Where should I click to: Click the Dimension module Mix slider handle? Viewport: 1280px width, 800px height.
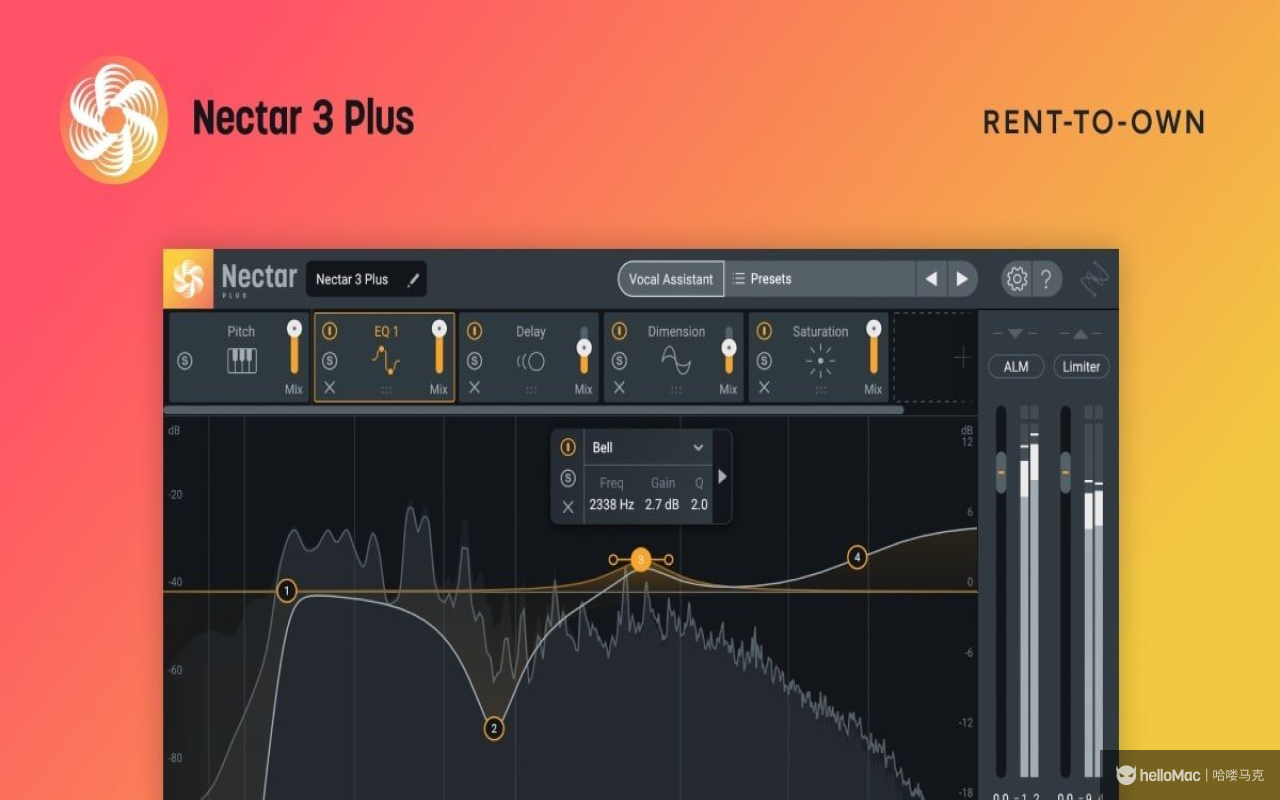coord(729,347)
